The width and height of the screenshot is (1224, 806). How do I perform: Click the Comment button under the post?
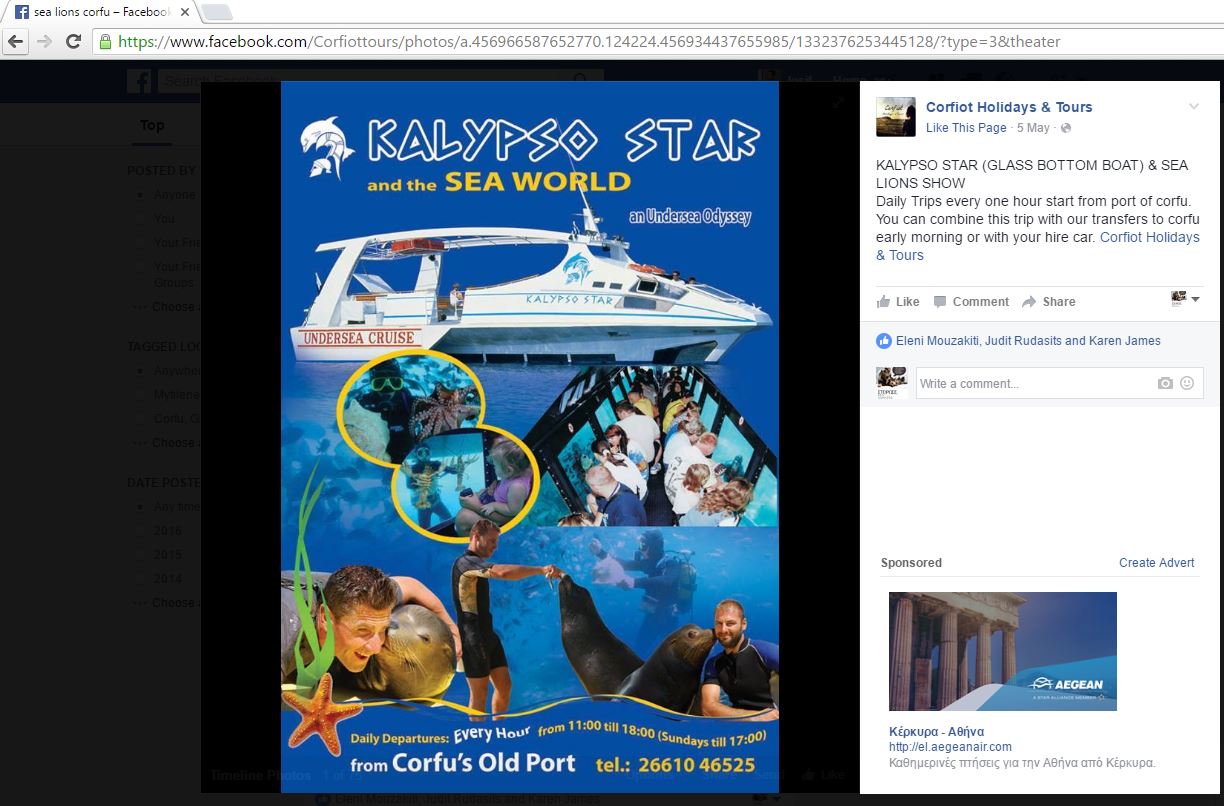coord(971,302)
